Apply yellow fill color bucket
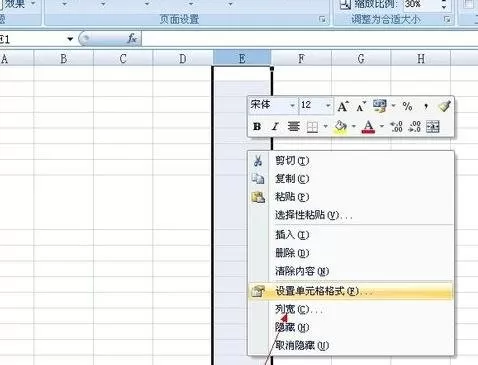This screenshot has height=365, width=478. point(341,127)
